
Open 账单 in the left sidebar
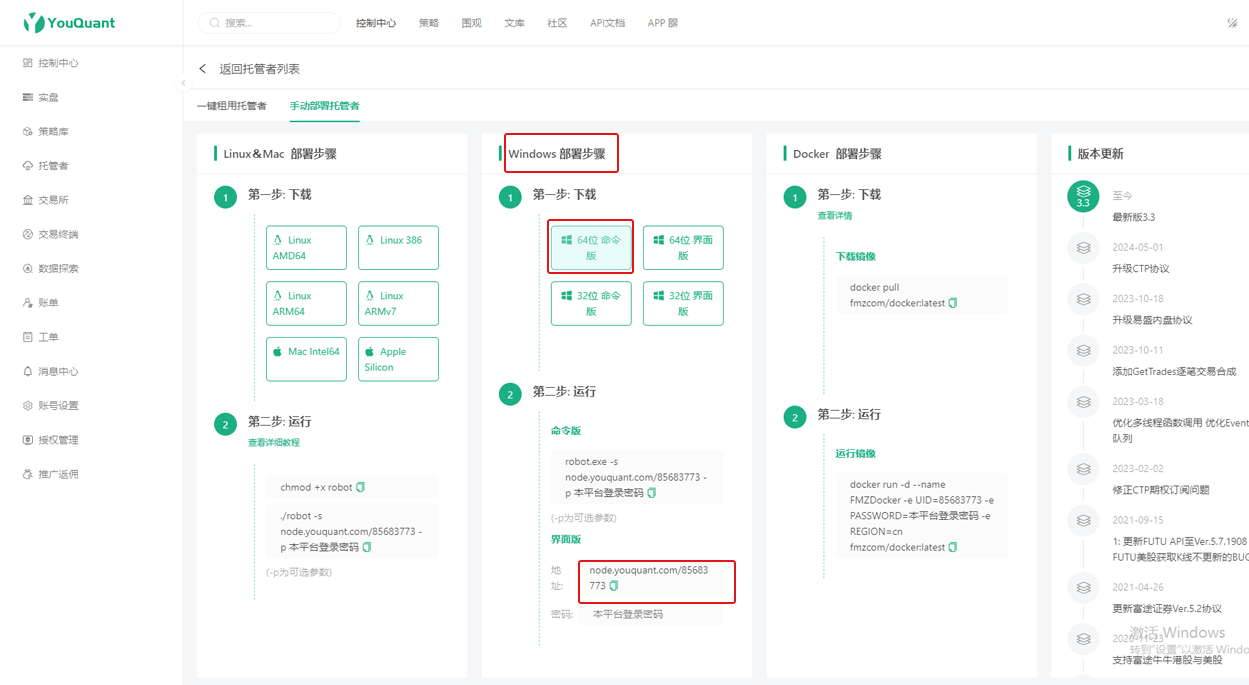coord(41,302)
